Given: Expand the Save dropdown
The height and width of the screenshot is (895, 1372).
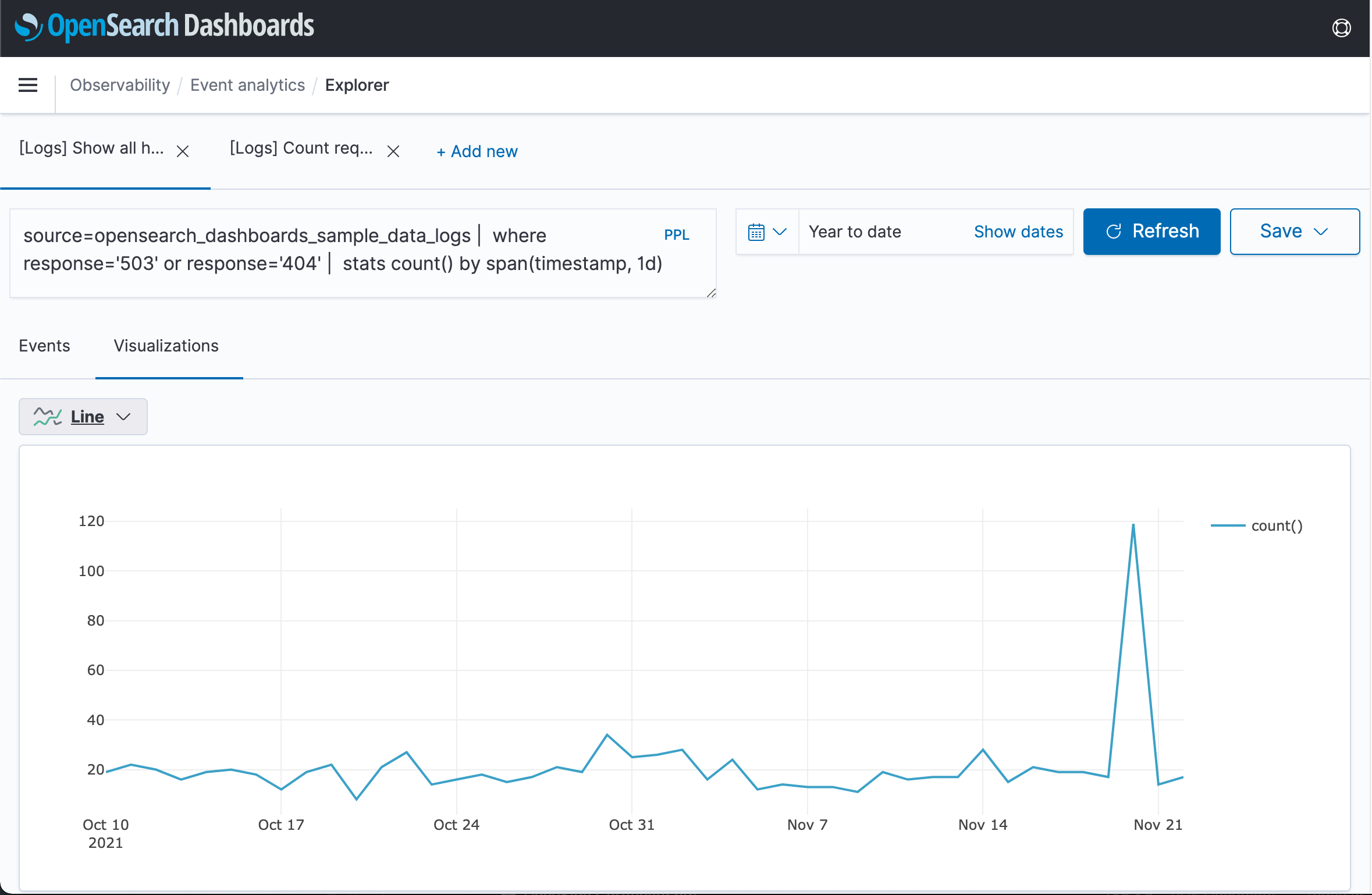Looking at the screenshot, I should 1321,231.
